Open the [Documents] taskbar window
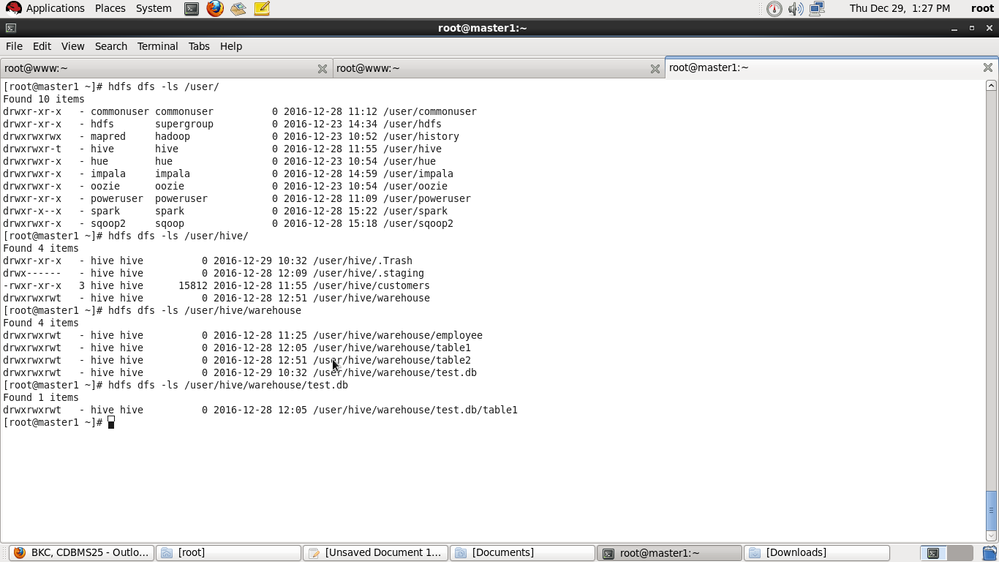The width and height of the screenshot is (999, 562). (x=522, y=553)
